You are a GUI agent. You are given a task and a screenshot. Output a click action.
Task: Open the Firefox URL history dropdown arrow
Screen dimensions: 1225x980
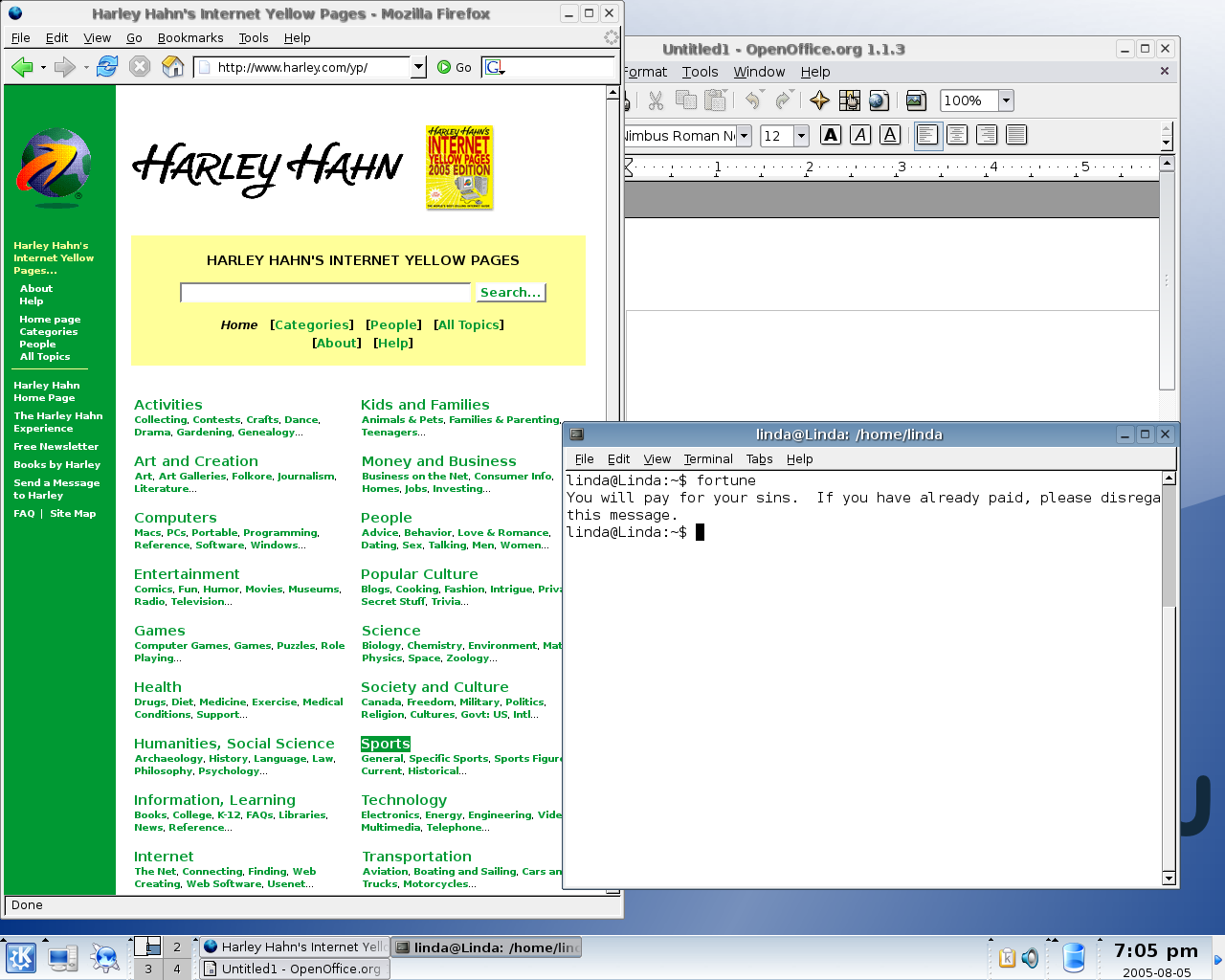click(x=418, y=67)
